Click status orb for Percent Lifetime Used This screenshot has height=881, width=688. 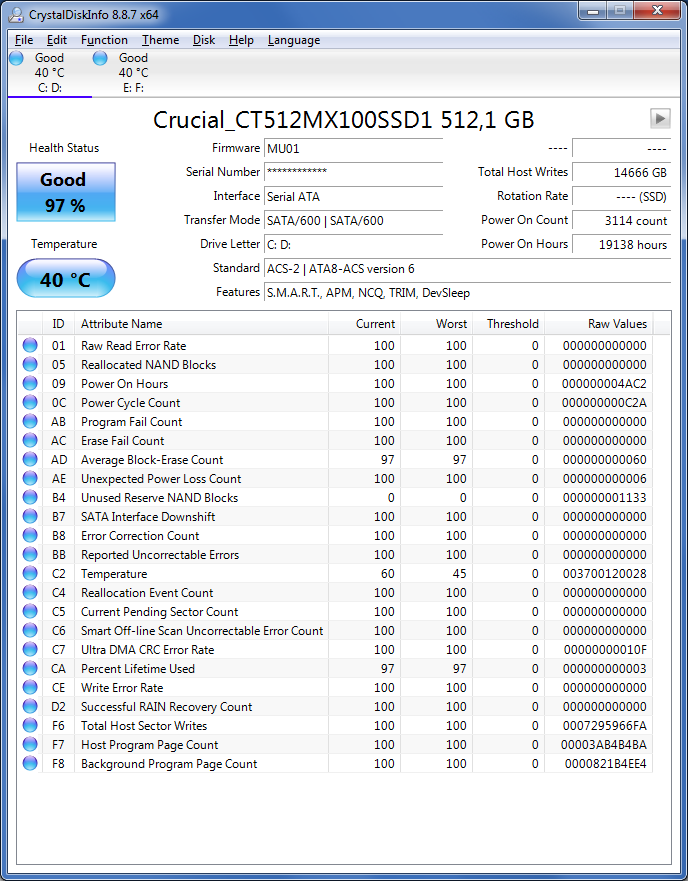point(30,669)
